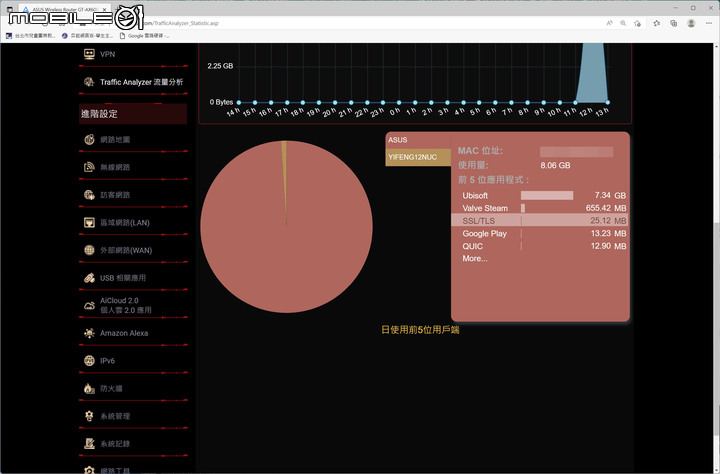720x474 pixels.
Task: Click the browser profile avatar icon
Action: coord(691,23)
